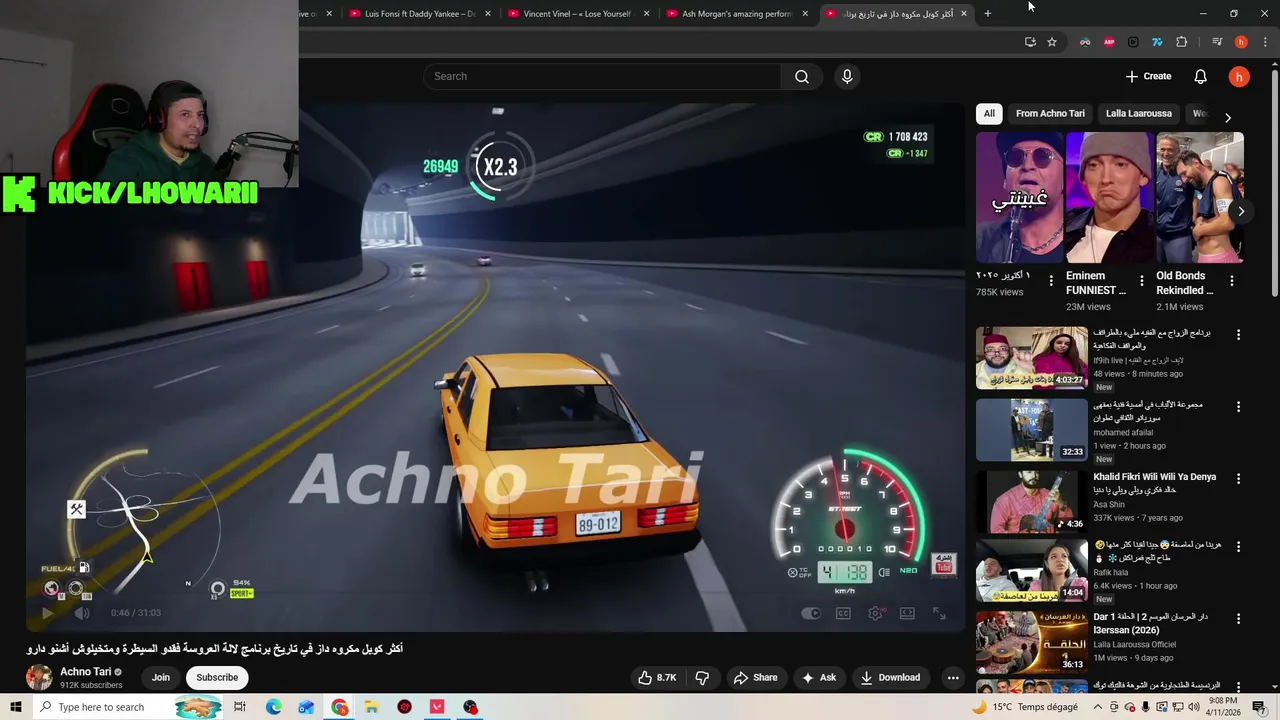The width and height of the screenshot is (1280, 720).
Task: Open Achno Tari channel name link
Action: click(85, 672)
